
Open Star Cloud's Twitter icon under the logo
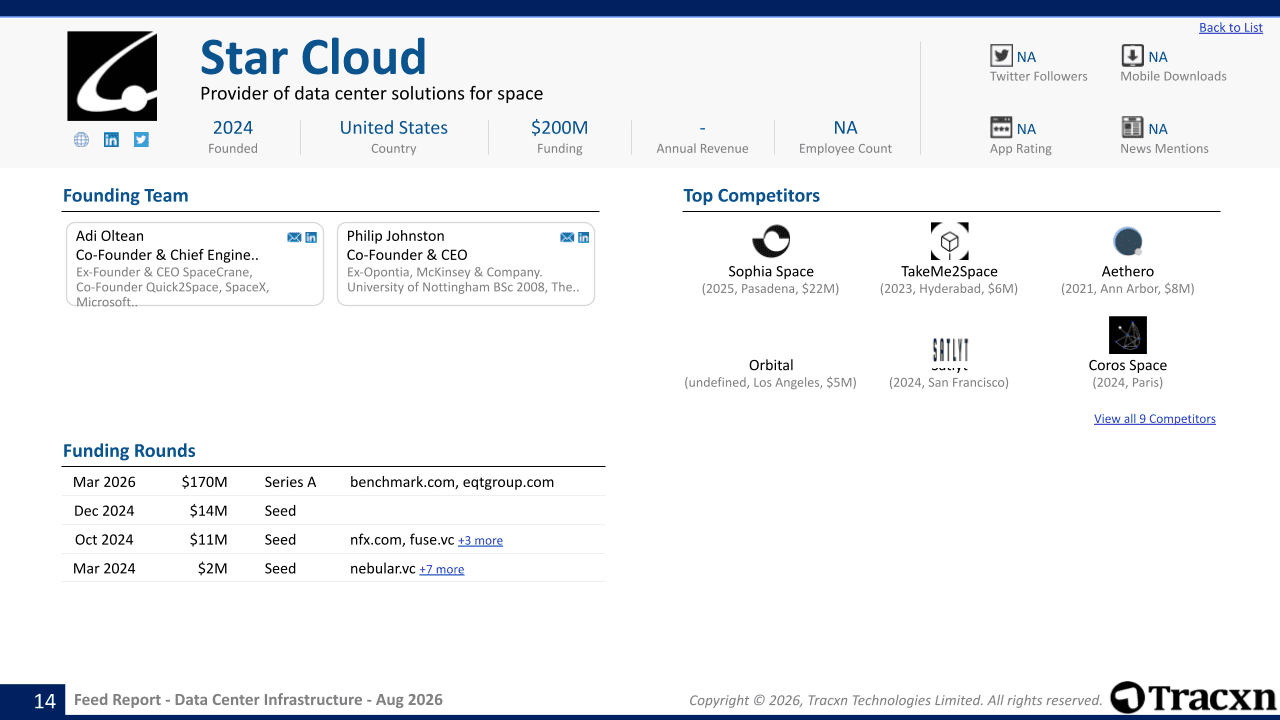141,140
